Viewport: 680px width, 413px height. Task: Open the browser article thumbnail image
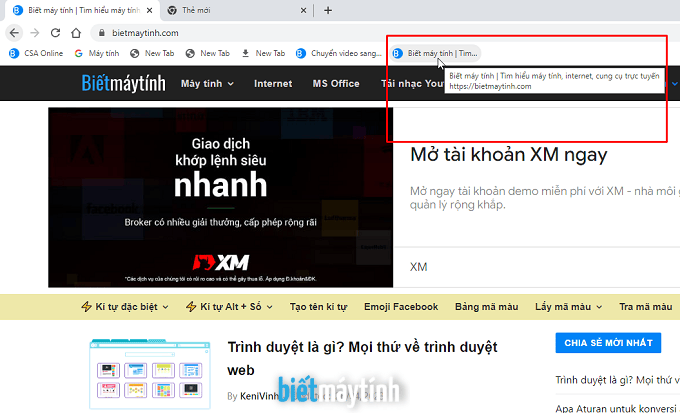(150, 374)
